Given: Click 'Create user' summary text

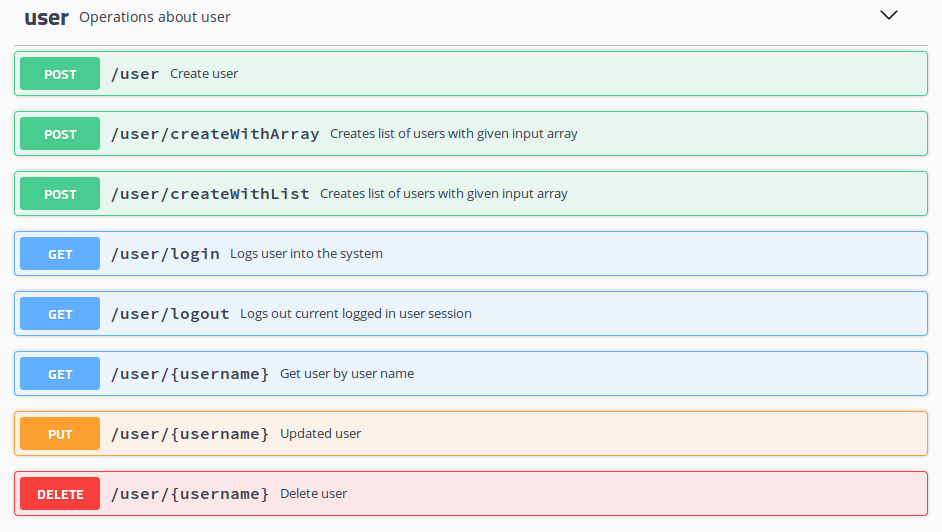Looking at the screenshot, I should click(204, 73).
